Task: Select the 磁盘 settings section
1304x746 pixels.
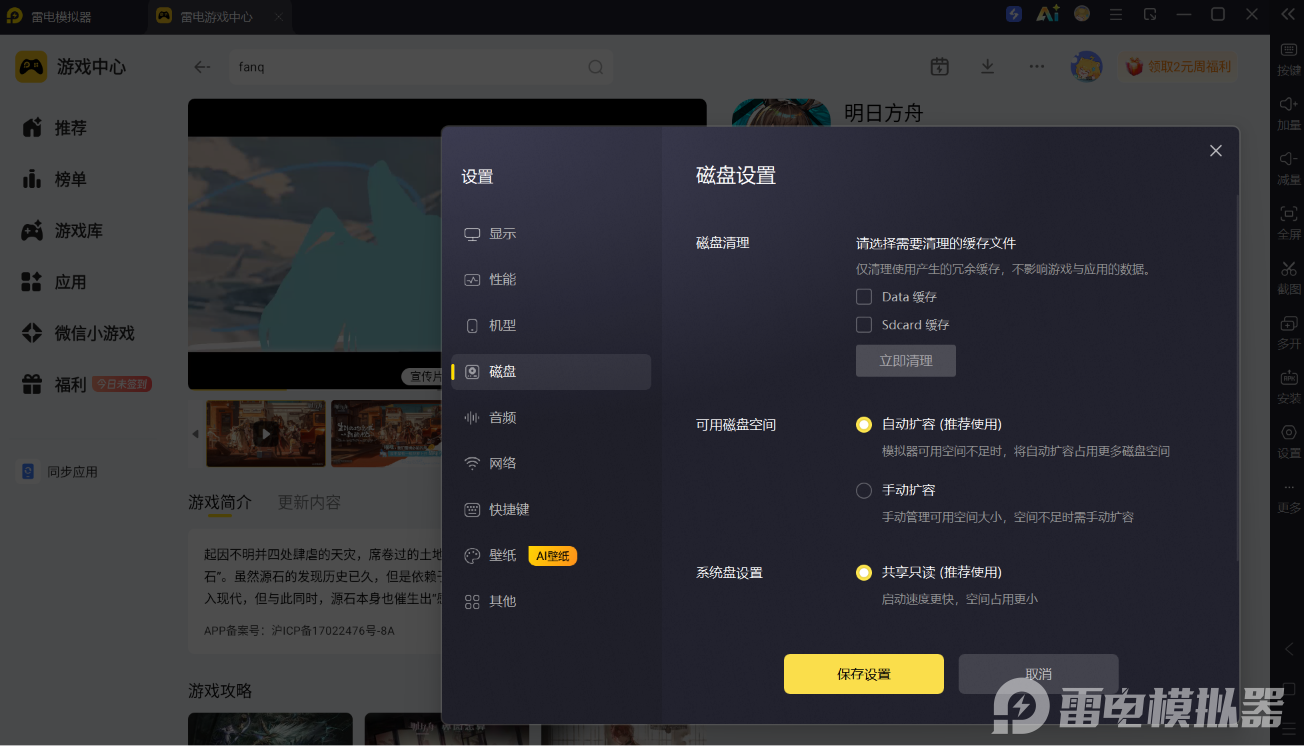Action: (x=551, y=371)
